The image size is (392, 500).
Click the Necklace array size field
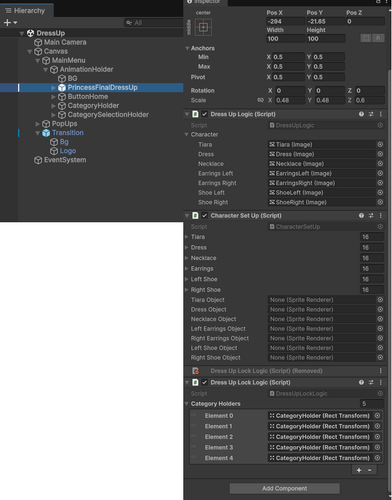pos(372,258)
